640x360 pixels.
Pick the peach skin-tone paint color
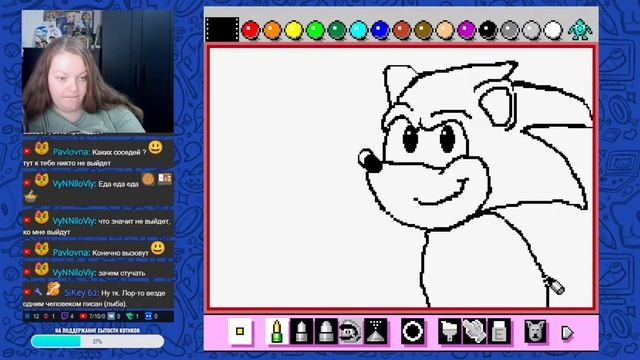pyautogui.click(x=445, y=30)
